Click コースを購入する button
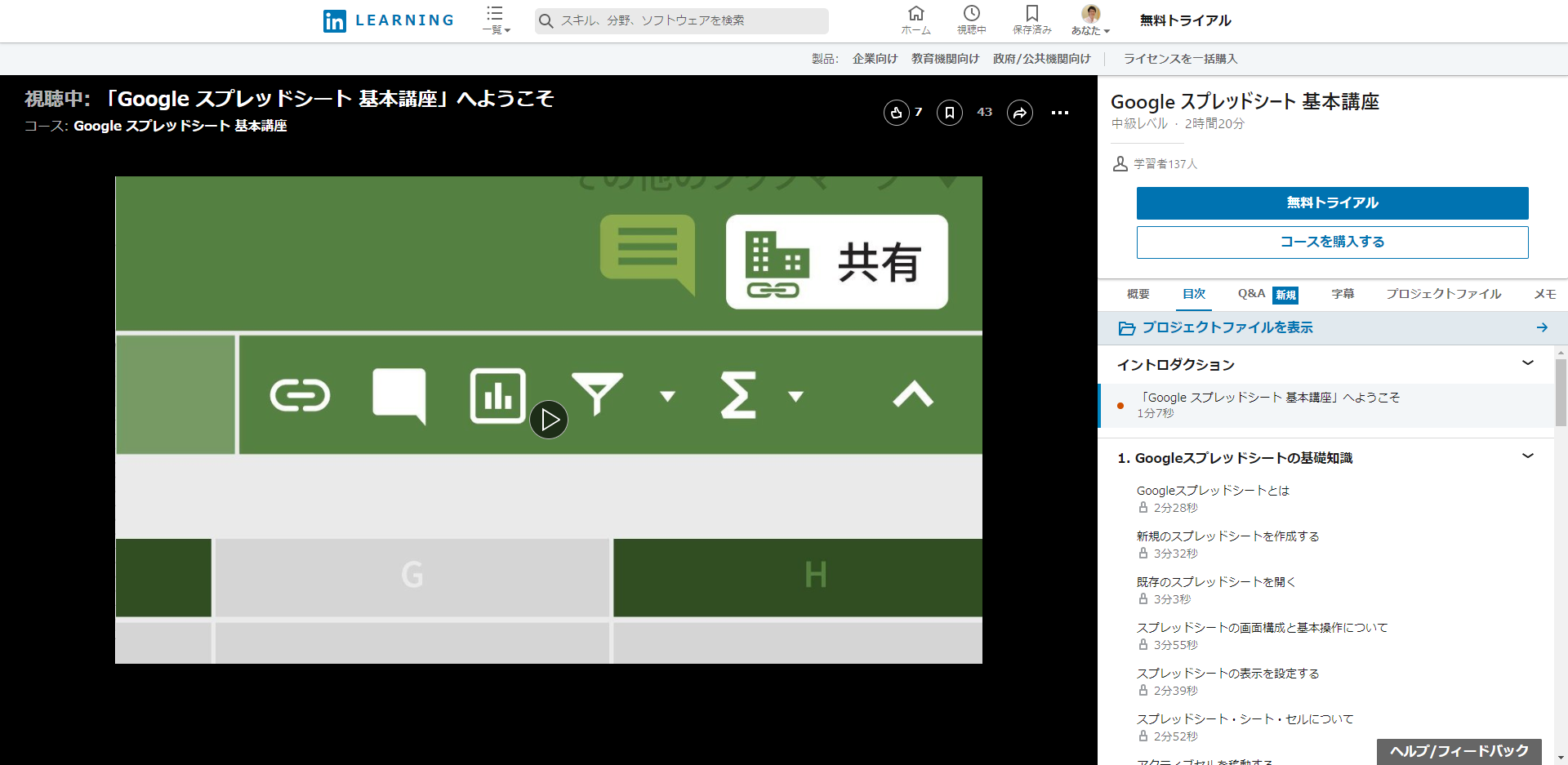The image size is (1568, 765). (1332, 242)
